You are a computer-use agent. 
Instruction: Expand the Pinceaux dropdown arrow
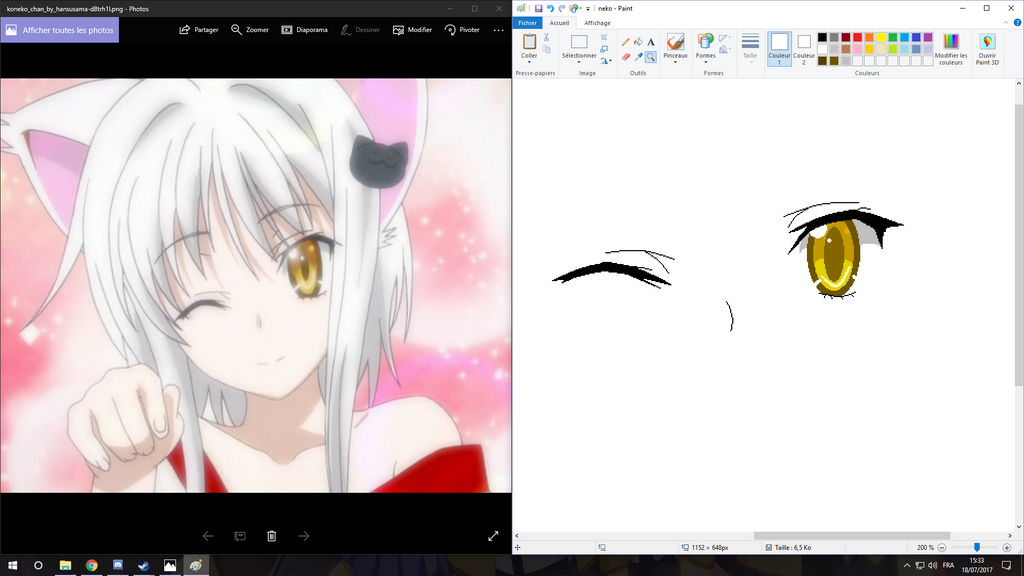pyautogui.click(x=675, y=63)
